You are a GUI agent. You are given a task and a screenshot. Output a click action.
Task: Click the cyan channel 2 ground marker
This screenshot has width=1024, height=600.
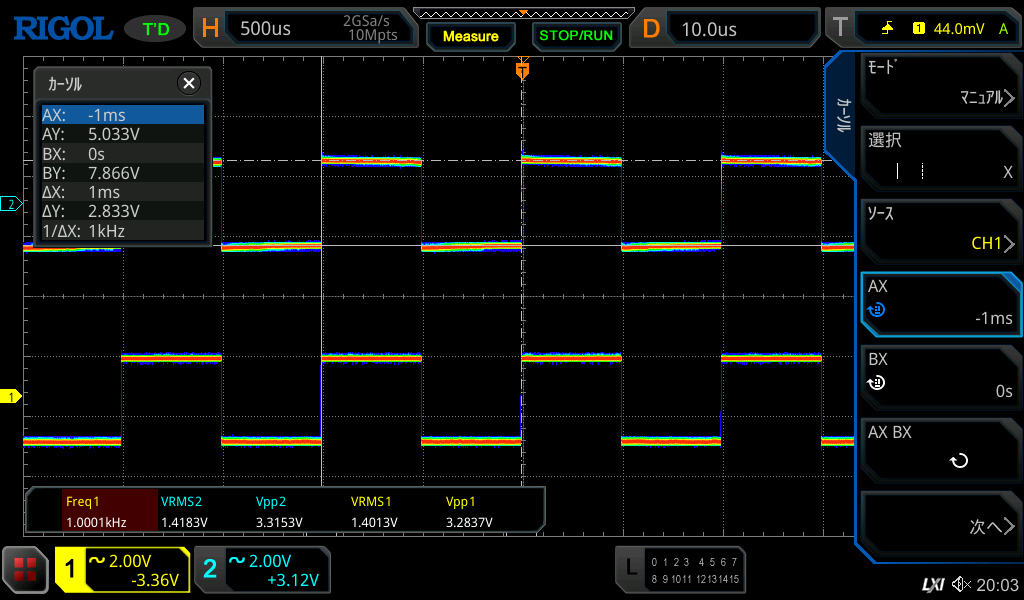[11, 204]
